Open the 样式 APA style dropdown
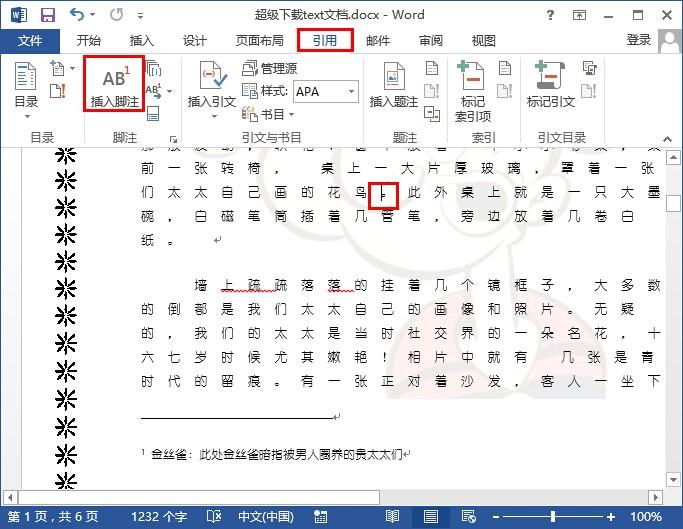This screenshot has width=683, height=529. pos(351,91)
